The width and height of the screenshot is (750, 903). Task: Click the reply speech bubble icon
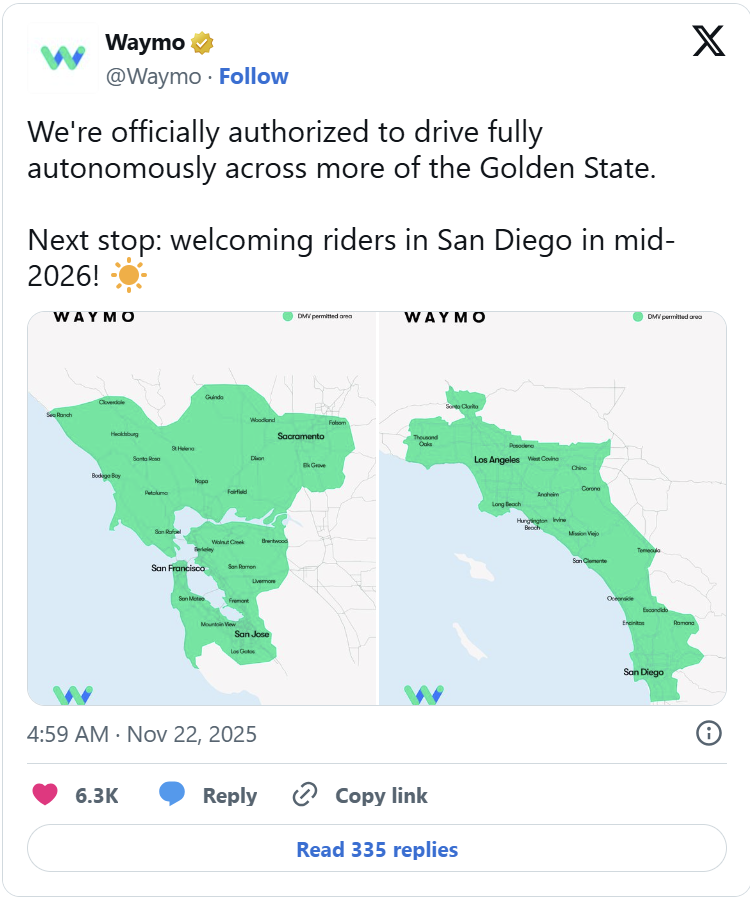point(172,795)
